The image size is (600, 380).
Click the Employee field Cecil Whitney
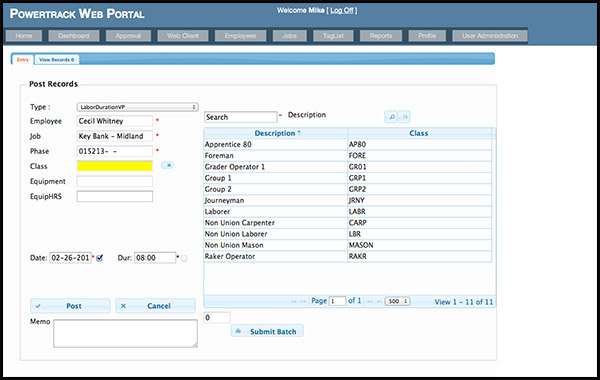(x=115, y=121)
